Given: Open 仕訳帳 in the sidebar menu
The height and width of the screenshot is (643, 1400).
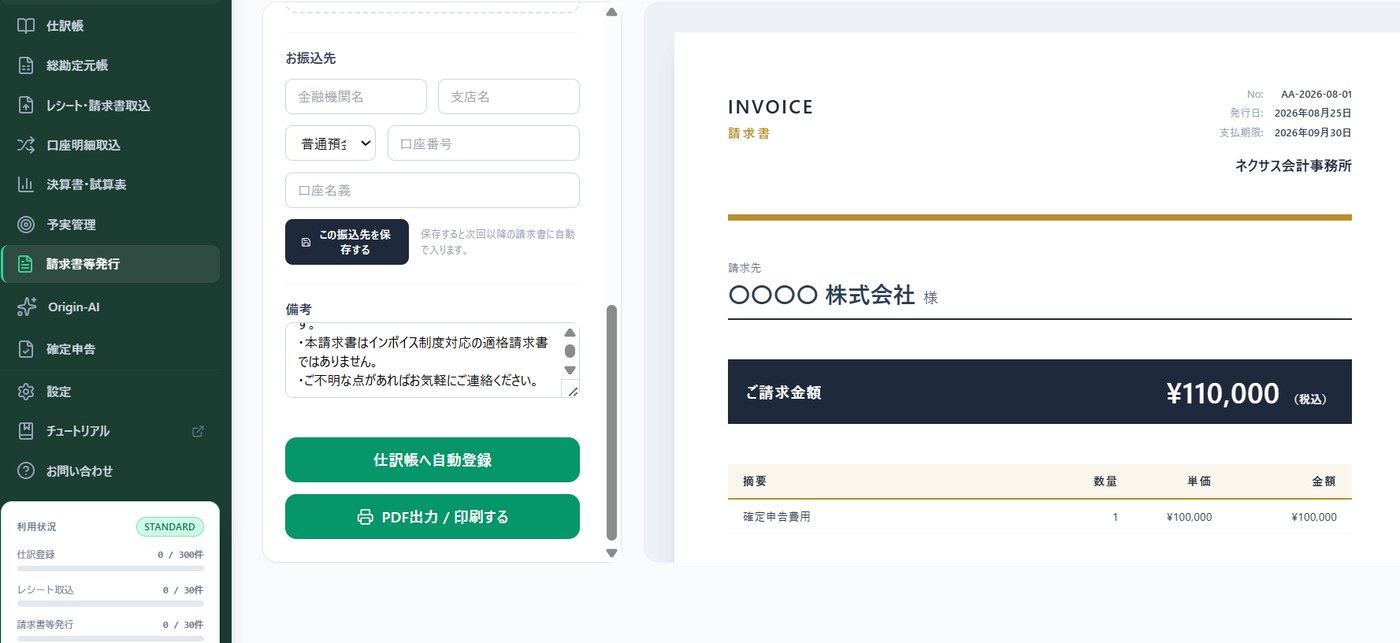Looking at the screenshot, I should 110,26.
